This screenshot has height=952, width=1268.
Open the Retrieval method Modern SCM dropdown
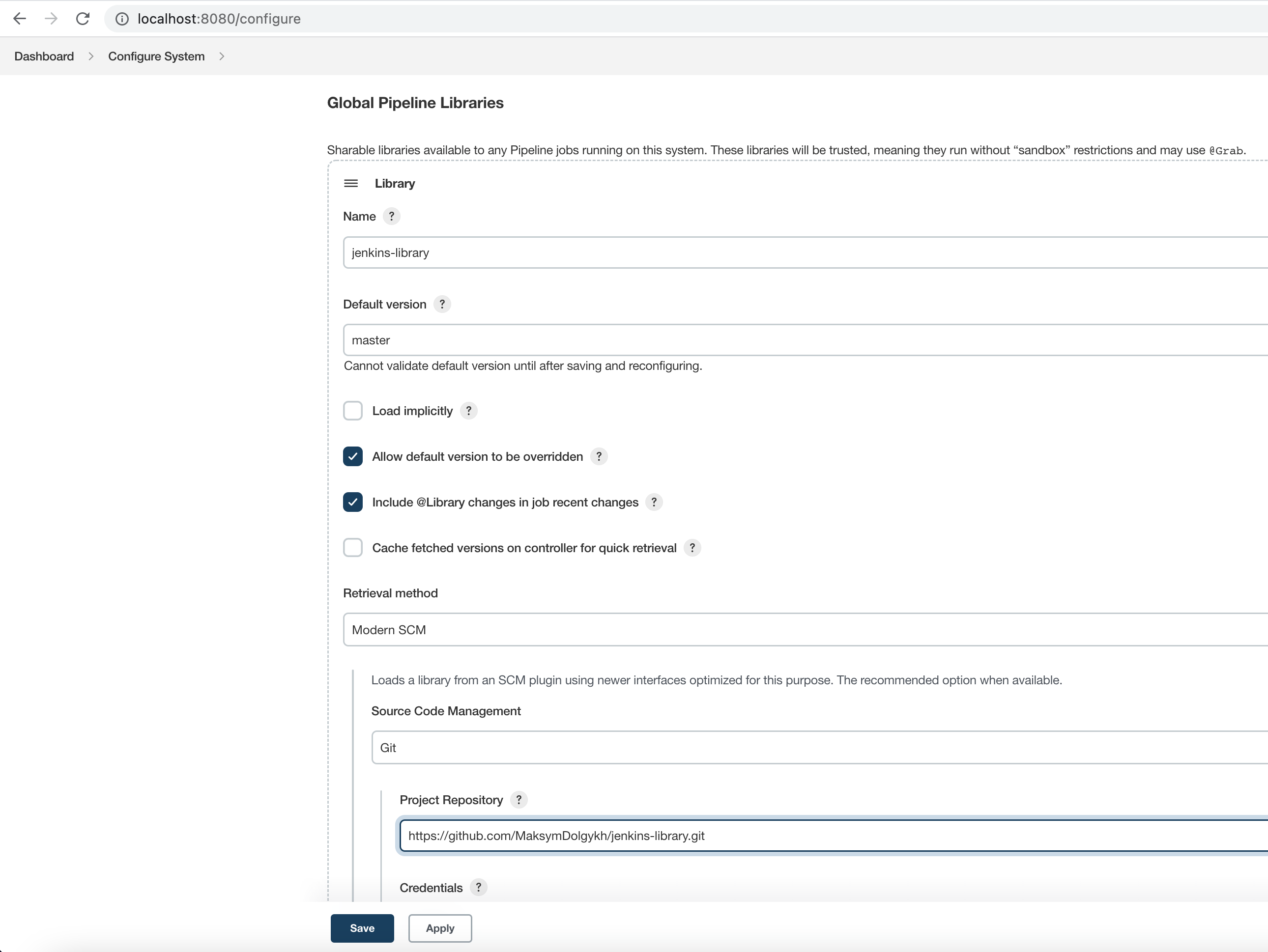coord(806,630)
